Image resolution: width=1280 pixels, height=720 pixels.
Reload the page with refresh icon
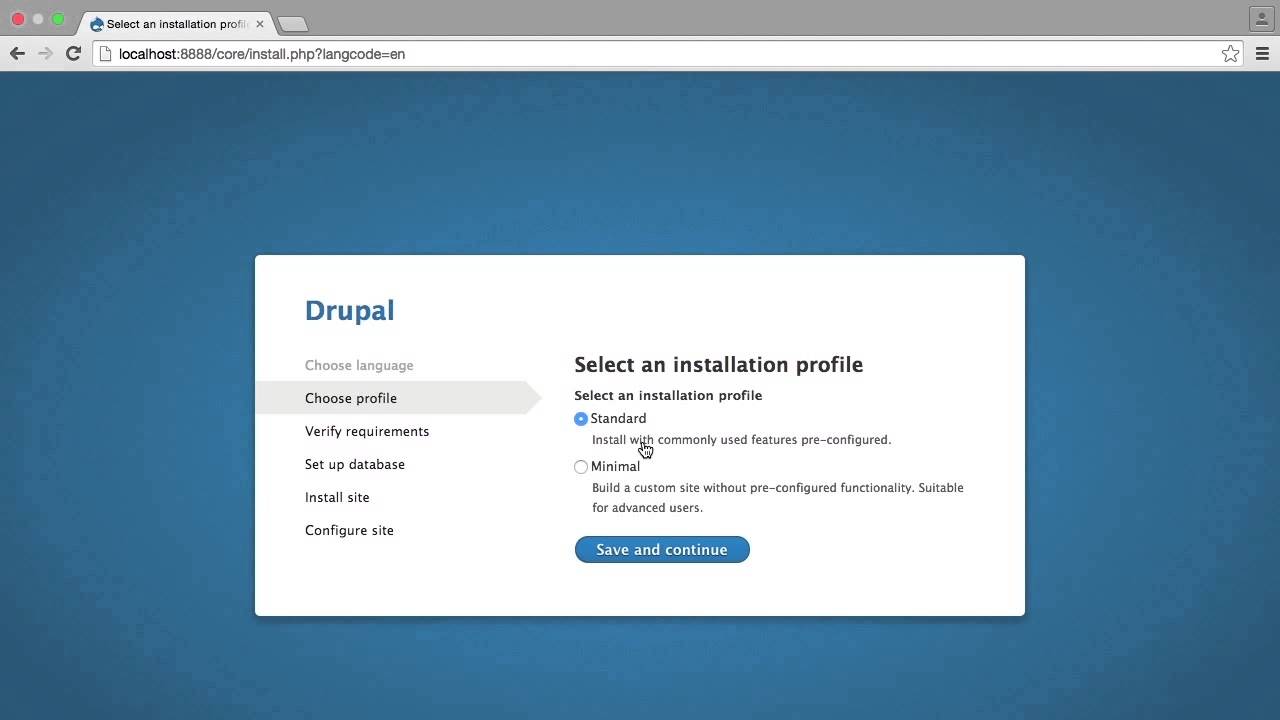[x=73, y=54]
